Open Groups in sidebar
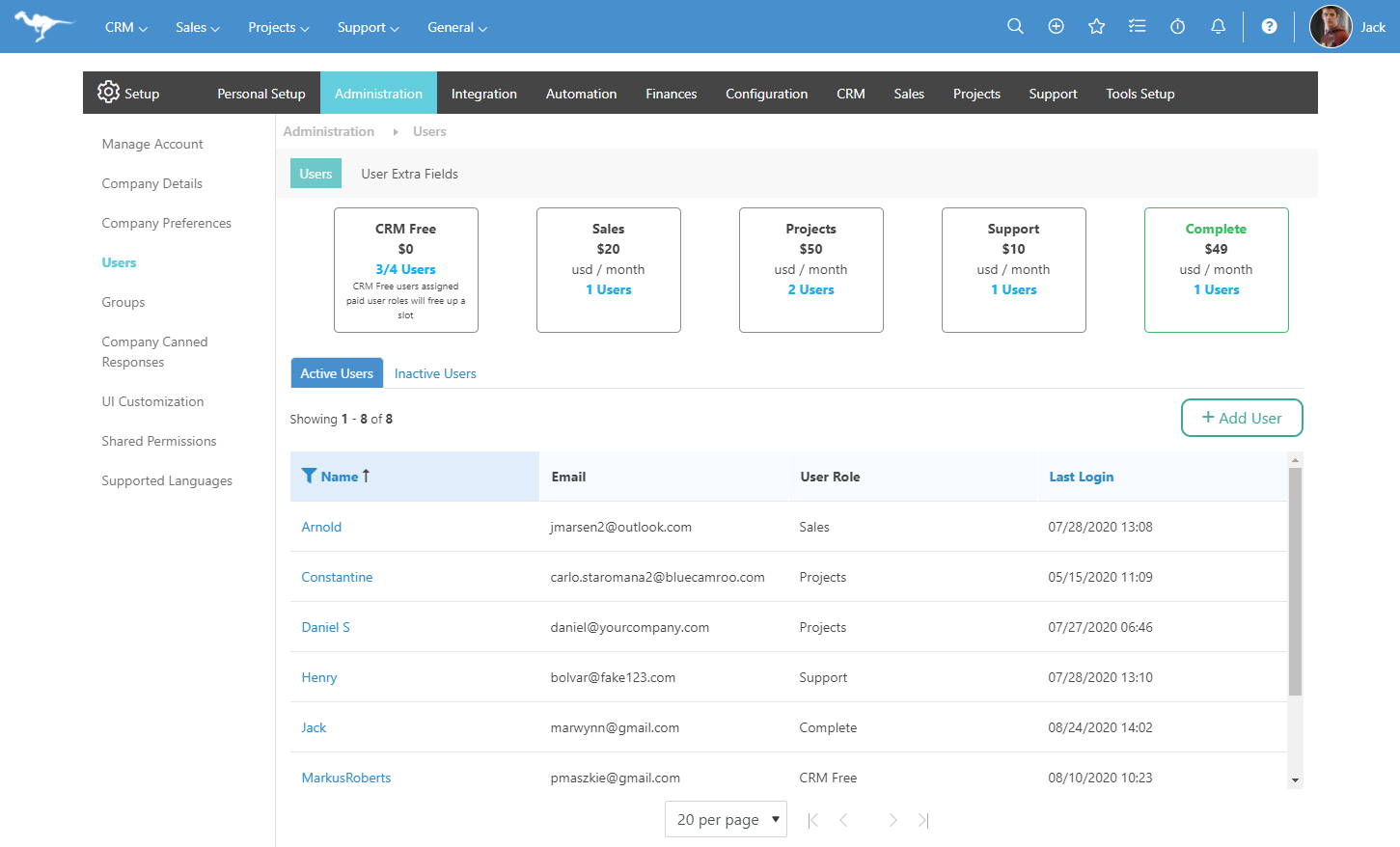Screen dimensions: 1400x847 (x=124, y=302)
